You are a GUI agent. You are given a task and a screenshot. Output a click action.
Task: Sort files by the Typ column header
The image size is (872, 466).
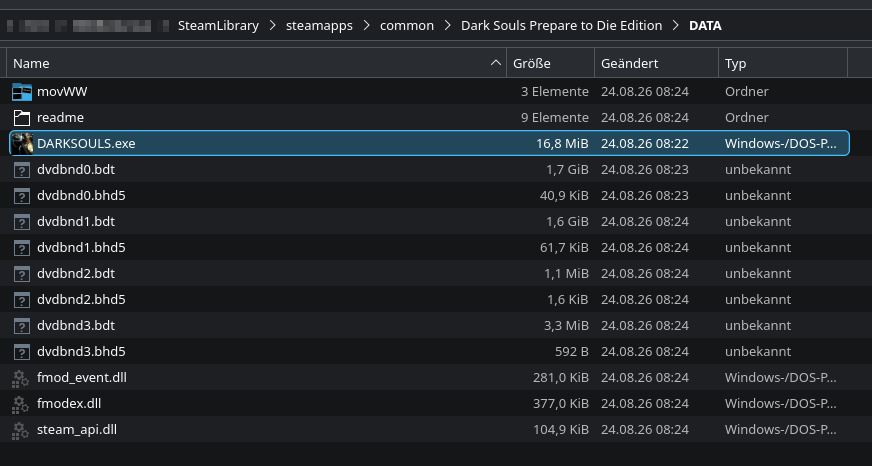(x=783, y=63)
